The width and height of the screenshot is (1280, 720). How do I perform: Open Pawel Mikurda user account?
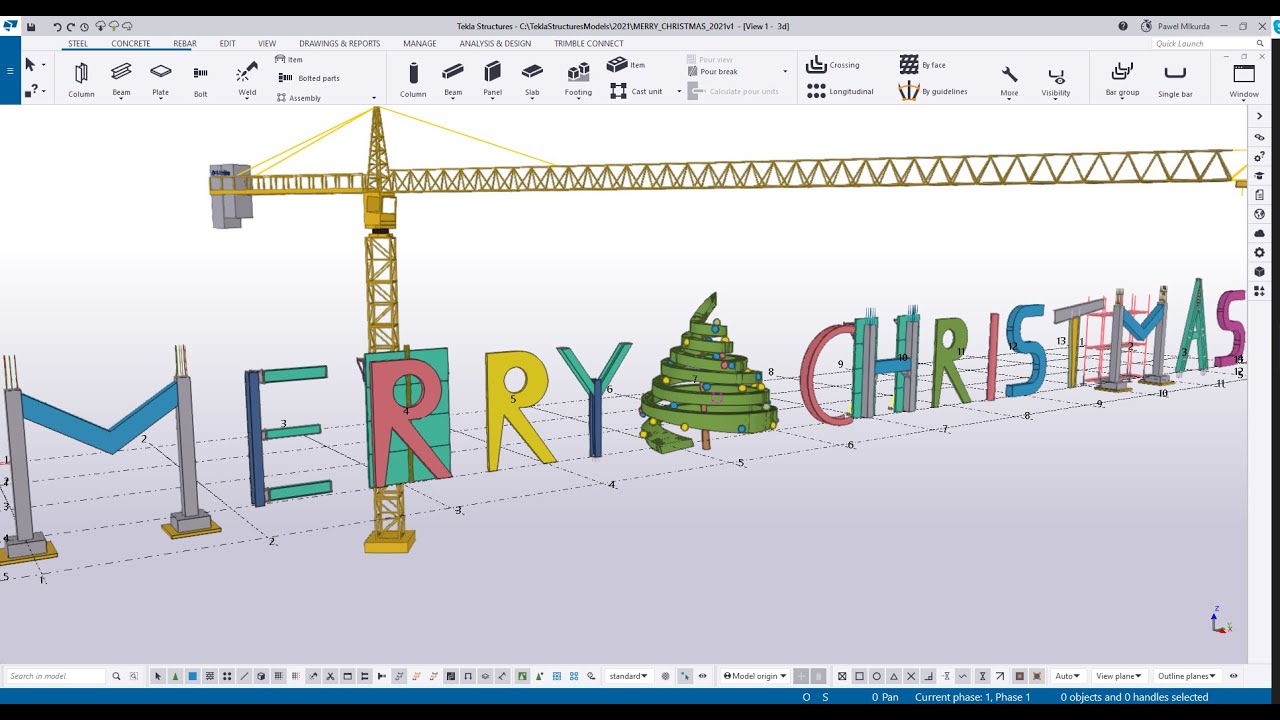[1174, 26]
